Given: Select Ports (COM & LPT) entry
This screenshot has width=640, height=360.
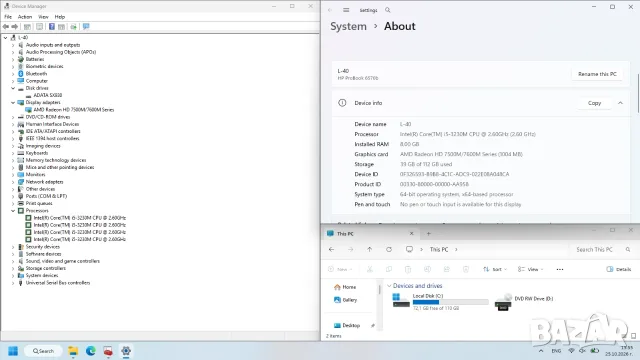Looking at the screenshot, I should (x=46, y=196).
